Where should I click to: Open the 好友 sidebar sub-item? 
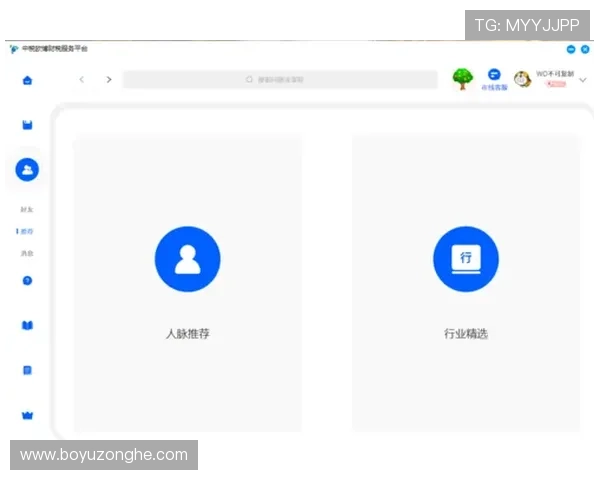tap(27, 209)
